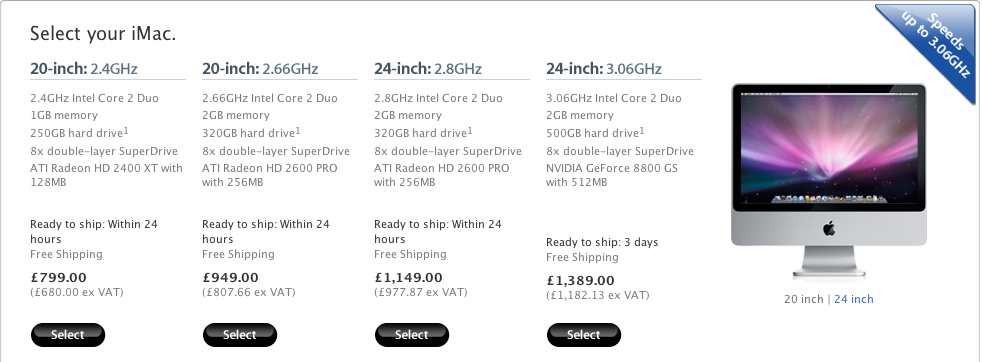Click the Select your iMac title
The image size is (982, 362).
[103, 33]
